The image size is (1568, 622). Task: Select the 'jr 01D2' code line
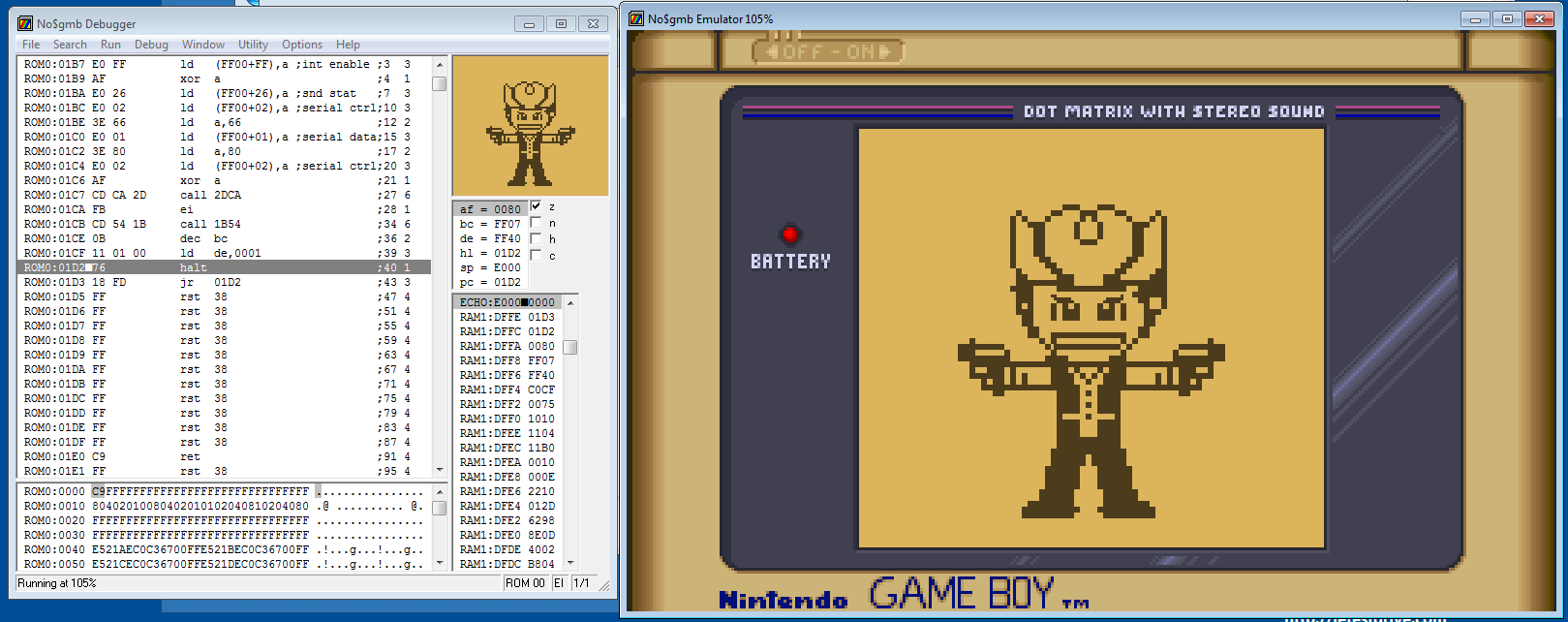point(224,282)
